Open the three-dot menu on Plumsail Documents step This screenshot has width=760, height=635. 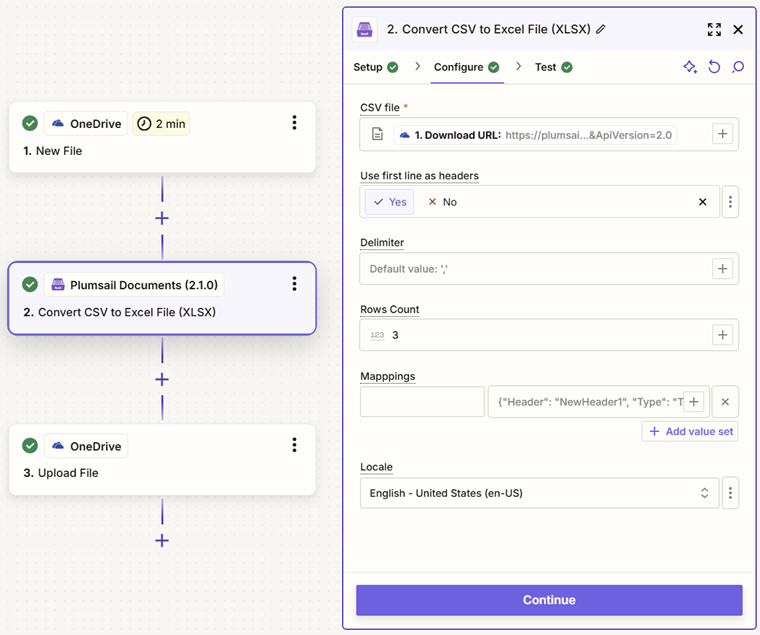[x=294, y=284]
